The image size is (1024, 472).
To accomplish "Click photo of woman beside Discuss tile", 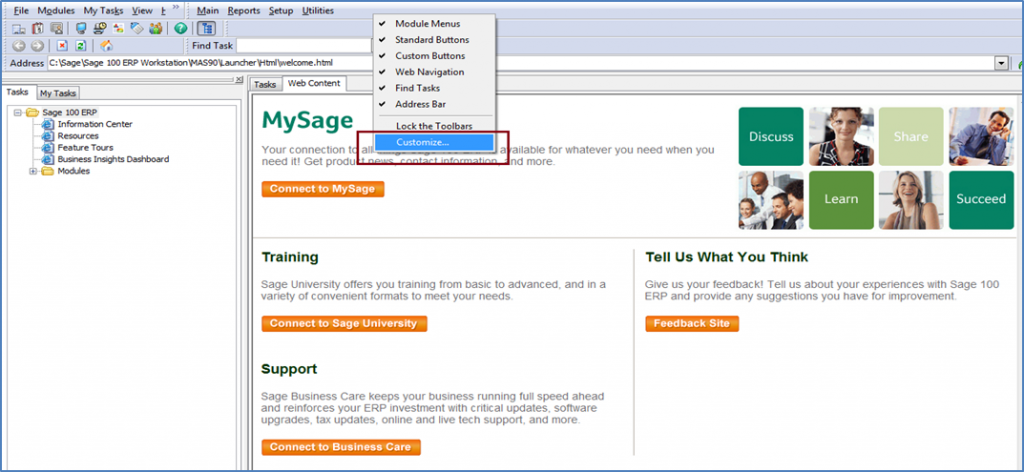I will click(x=841, y=136).
